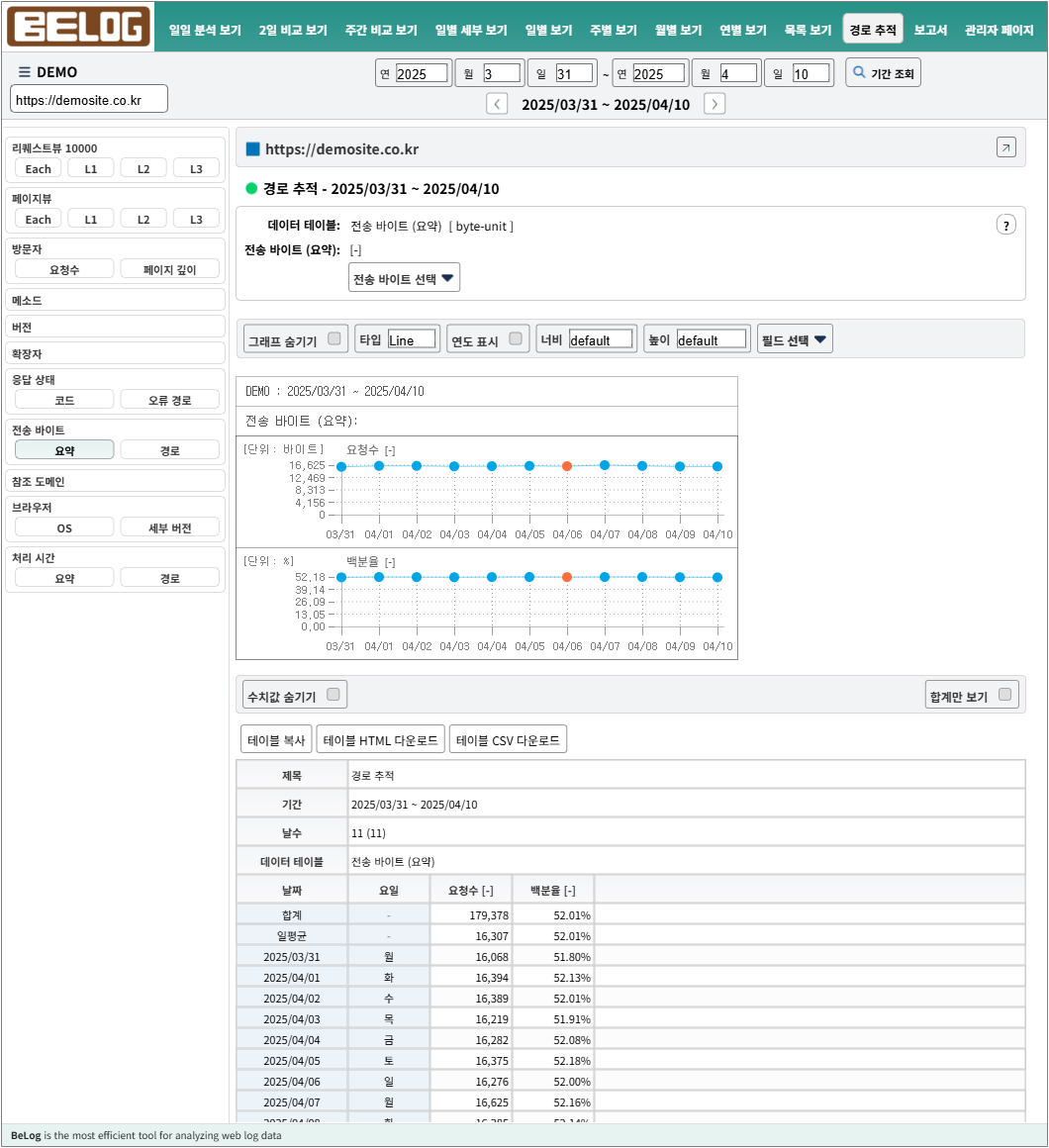This screenshot has width=1049, height=1148.
Task: Open 페이지 깊이 report
Action: (170, 269)
